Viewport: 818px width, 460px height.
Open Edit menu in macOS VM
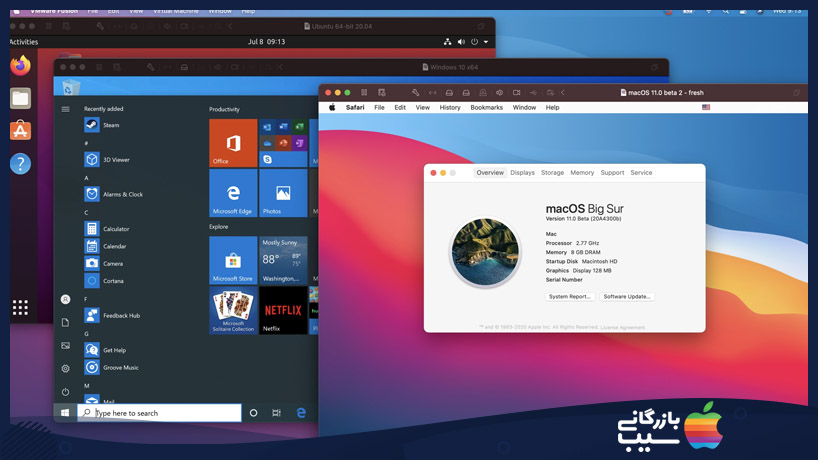[x=400, y=107]
